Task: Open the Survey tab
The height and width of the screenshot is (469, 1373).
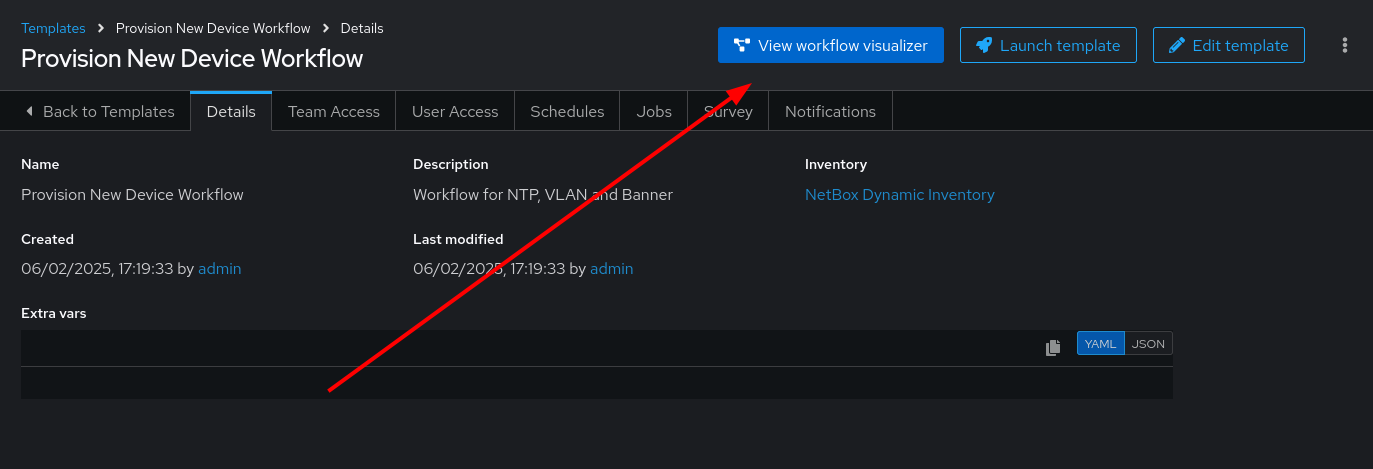Action: click(728, 111)
